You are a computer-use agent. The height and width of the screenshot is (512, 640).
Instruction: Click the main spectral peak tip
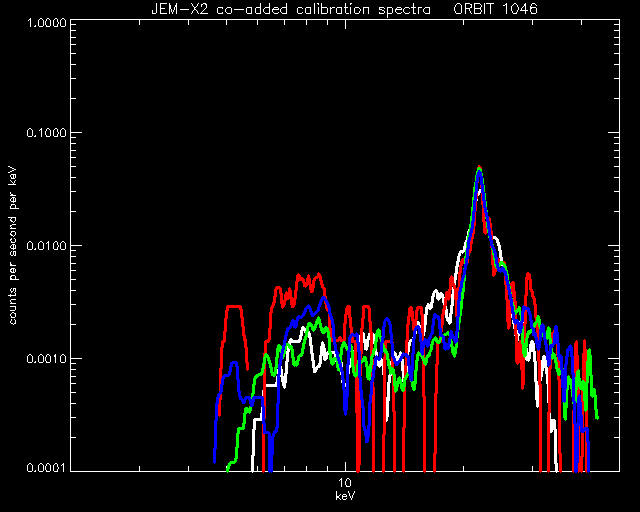[x=480, y=168]
